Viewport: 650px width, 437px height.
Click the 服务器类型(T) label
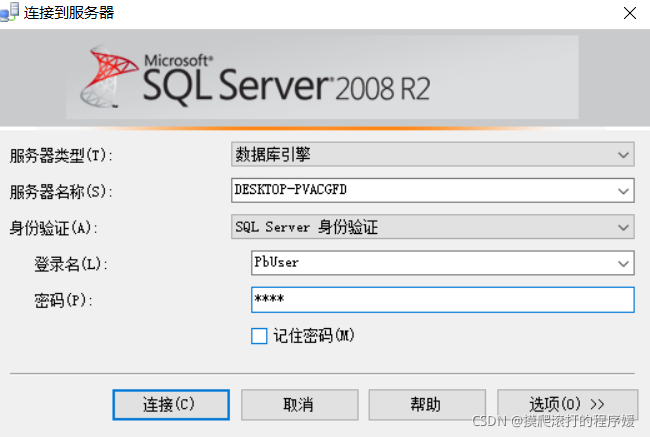61,155
